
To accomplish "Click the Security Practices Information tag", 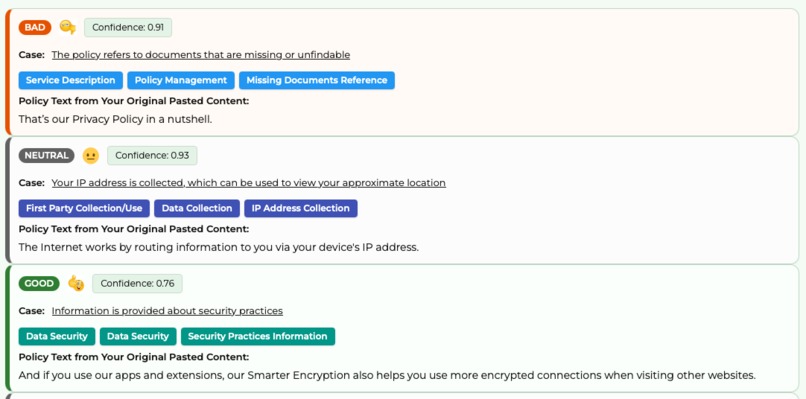I will pyautogui.click(x=258, y=336).
